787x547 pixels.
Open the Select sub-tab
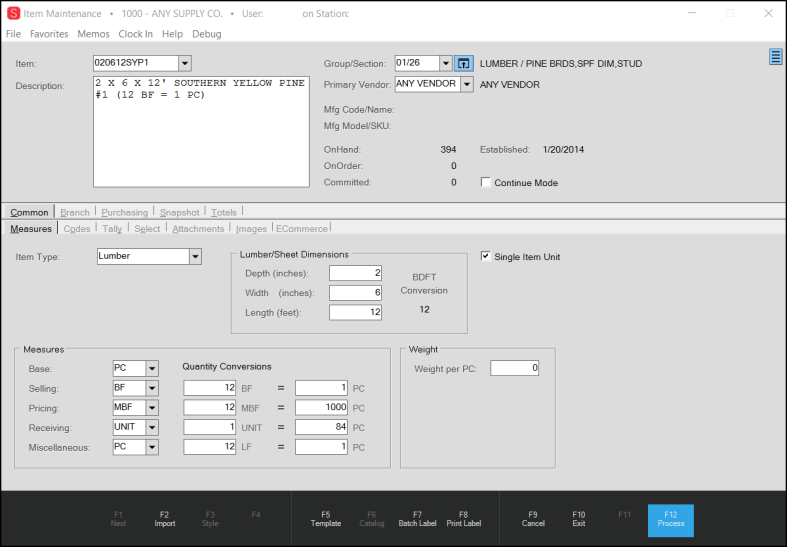click(x=147, y=228)
